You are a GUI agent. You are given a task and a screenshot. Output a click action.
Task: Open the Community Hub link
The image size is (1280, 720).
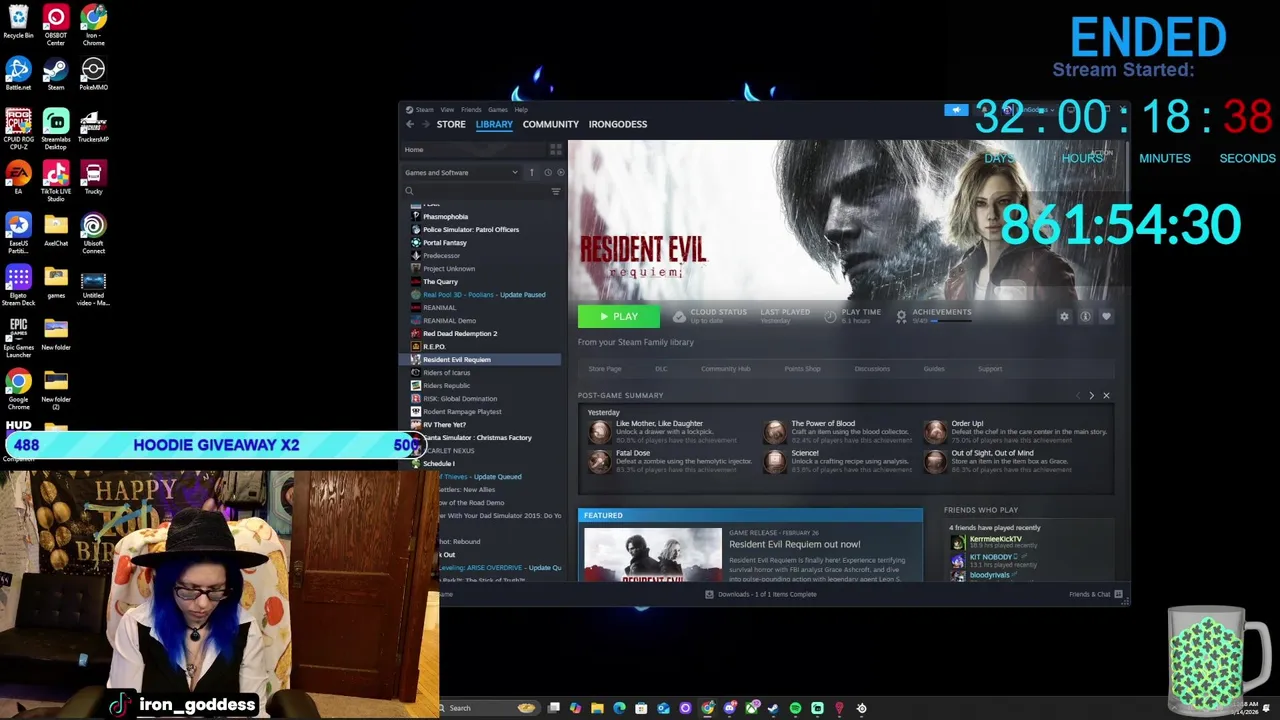726,369
